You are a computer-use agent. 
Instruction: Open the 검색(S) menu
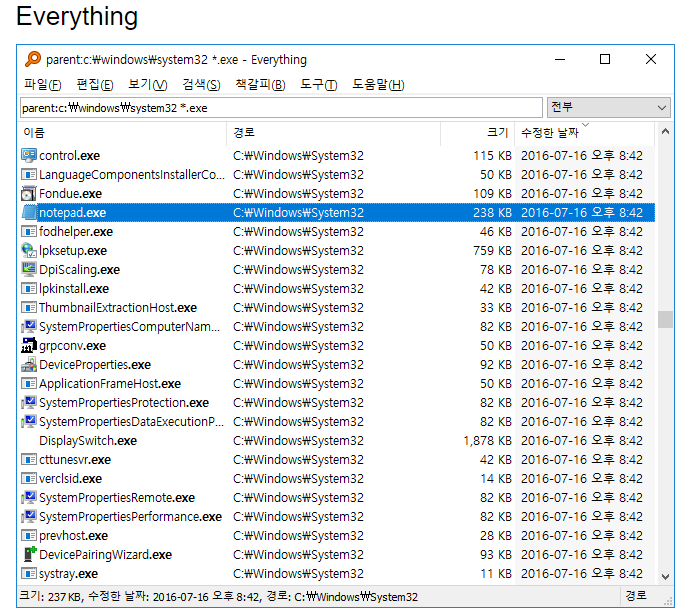tap(201, 84)
